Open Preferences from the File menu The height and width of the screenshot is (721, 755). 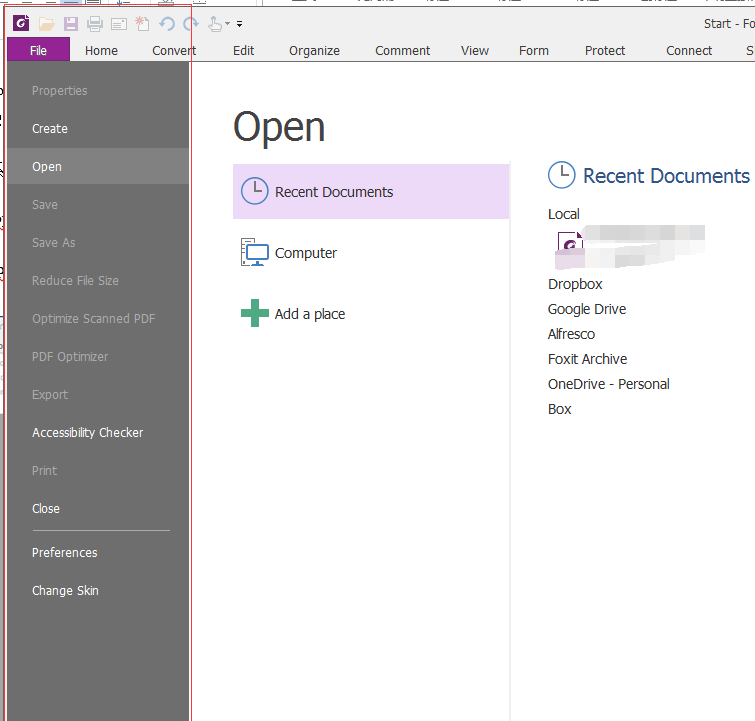click(65, 552)
